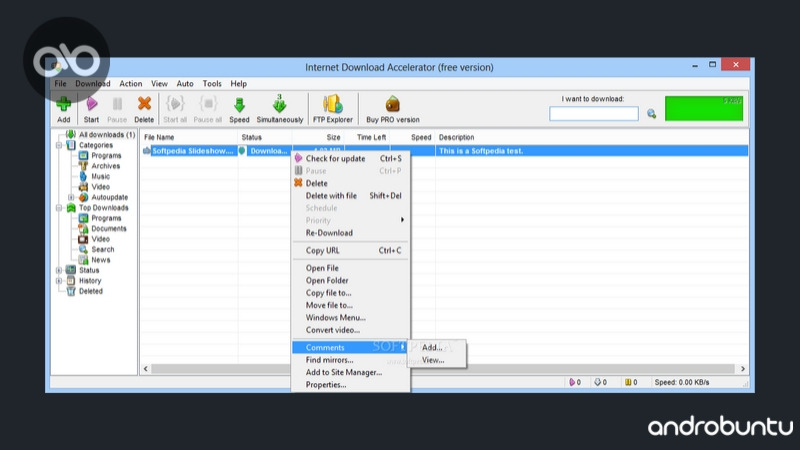Click the horizontal scrollbar left arrow

point(146,368)
